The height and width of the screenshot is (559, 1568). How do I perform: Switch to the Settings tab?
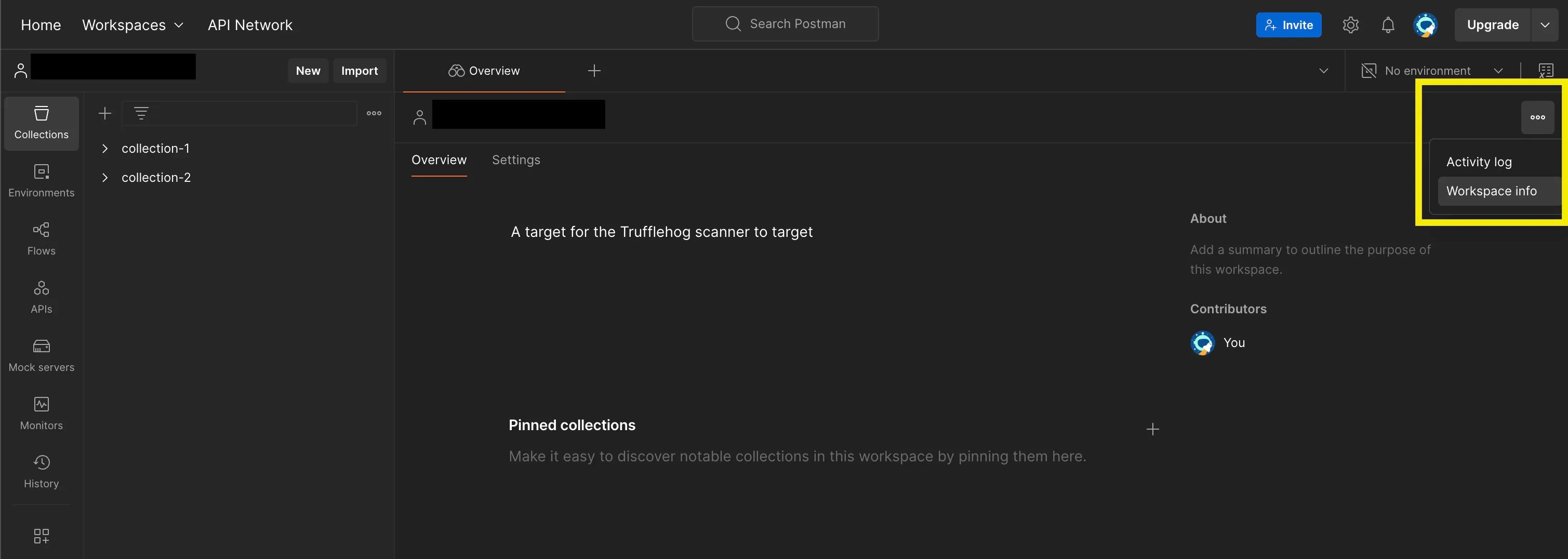coord(515,159)
